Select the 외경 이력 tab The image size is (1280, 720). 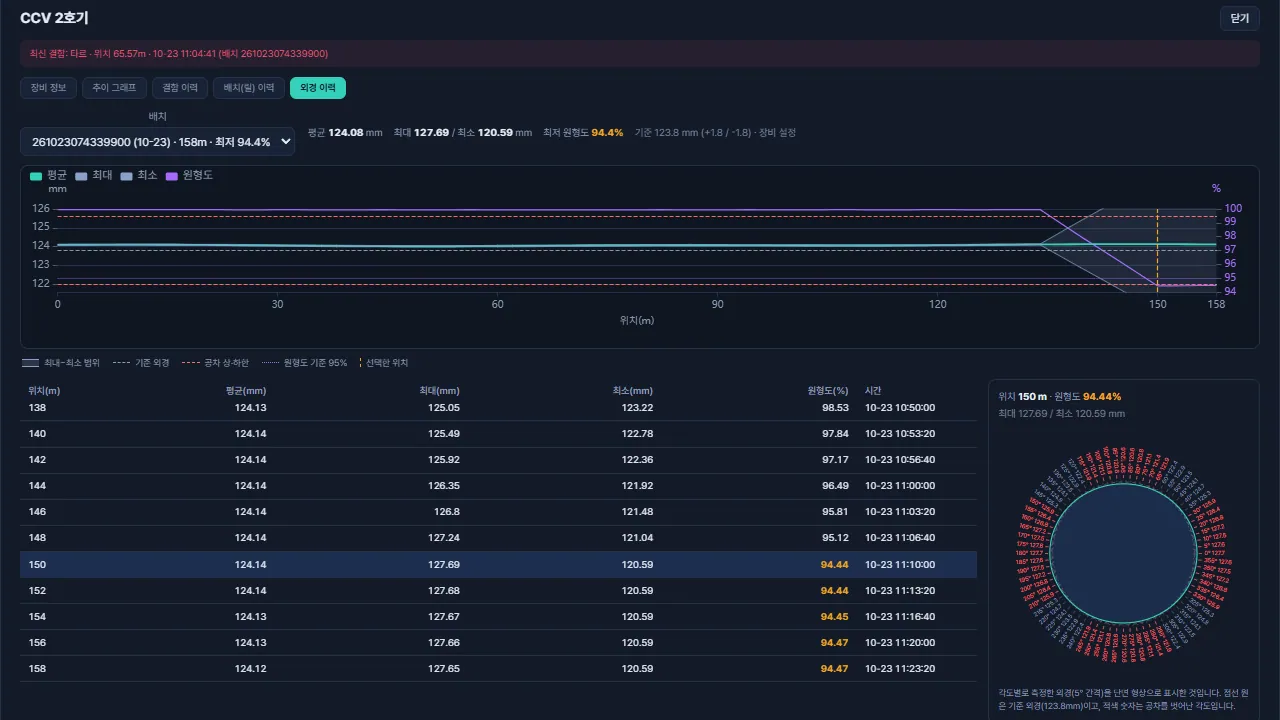(318, 88)
